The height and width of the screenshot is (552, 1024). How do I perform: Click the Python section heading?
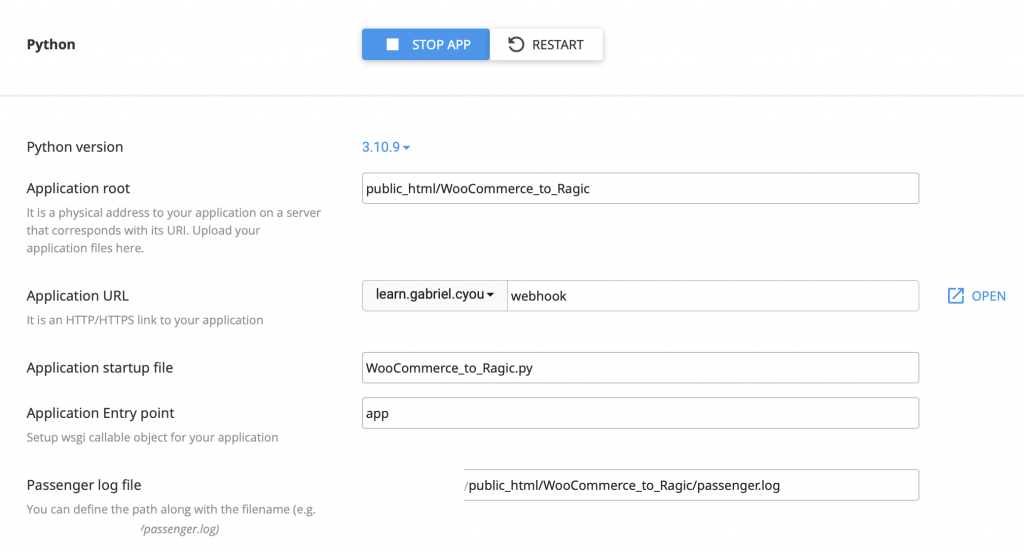[51, 45]
